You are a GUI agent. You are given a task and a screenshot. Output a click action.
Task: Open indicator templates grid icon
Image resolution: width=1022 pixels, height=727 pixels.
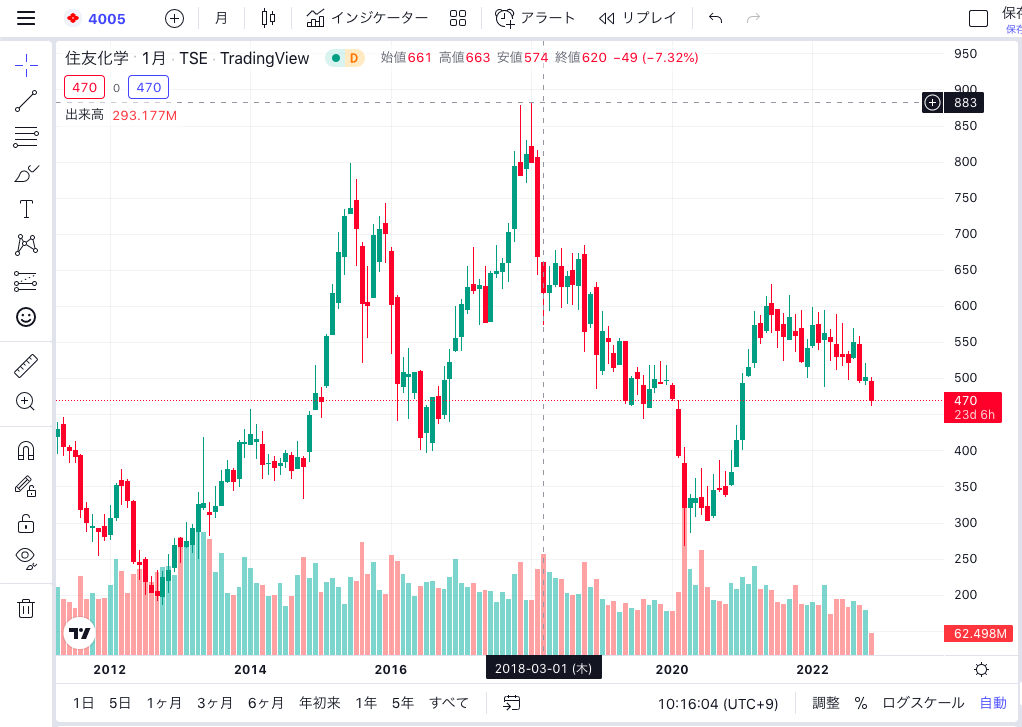coord(458,18)
